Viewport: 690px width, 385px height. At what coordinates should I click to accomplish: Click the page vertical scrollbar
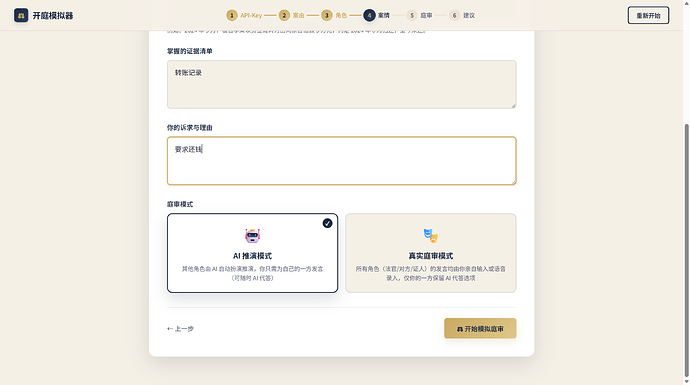pyautogui.click(x=686, y=251)
